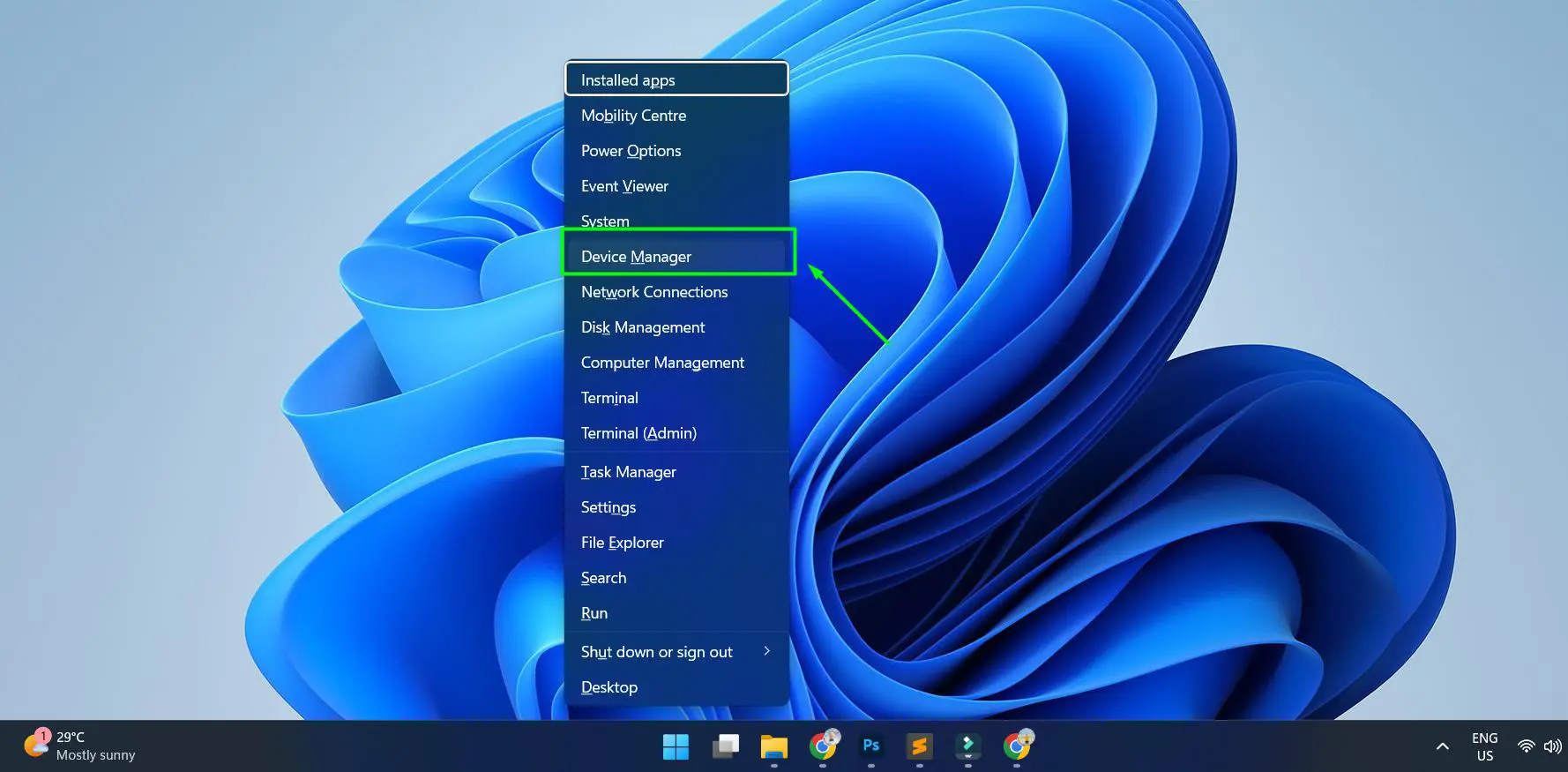This screenshot has width=1568, height=772.
Task: Launch Terminal from the menu
Action: point(676,398)
